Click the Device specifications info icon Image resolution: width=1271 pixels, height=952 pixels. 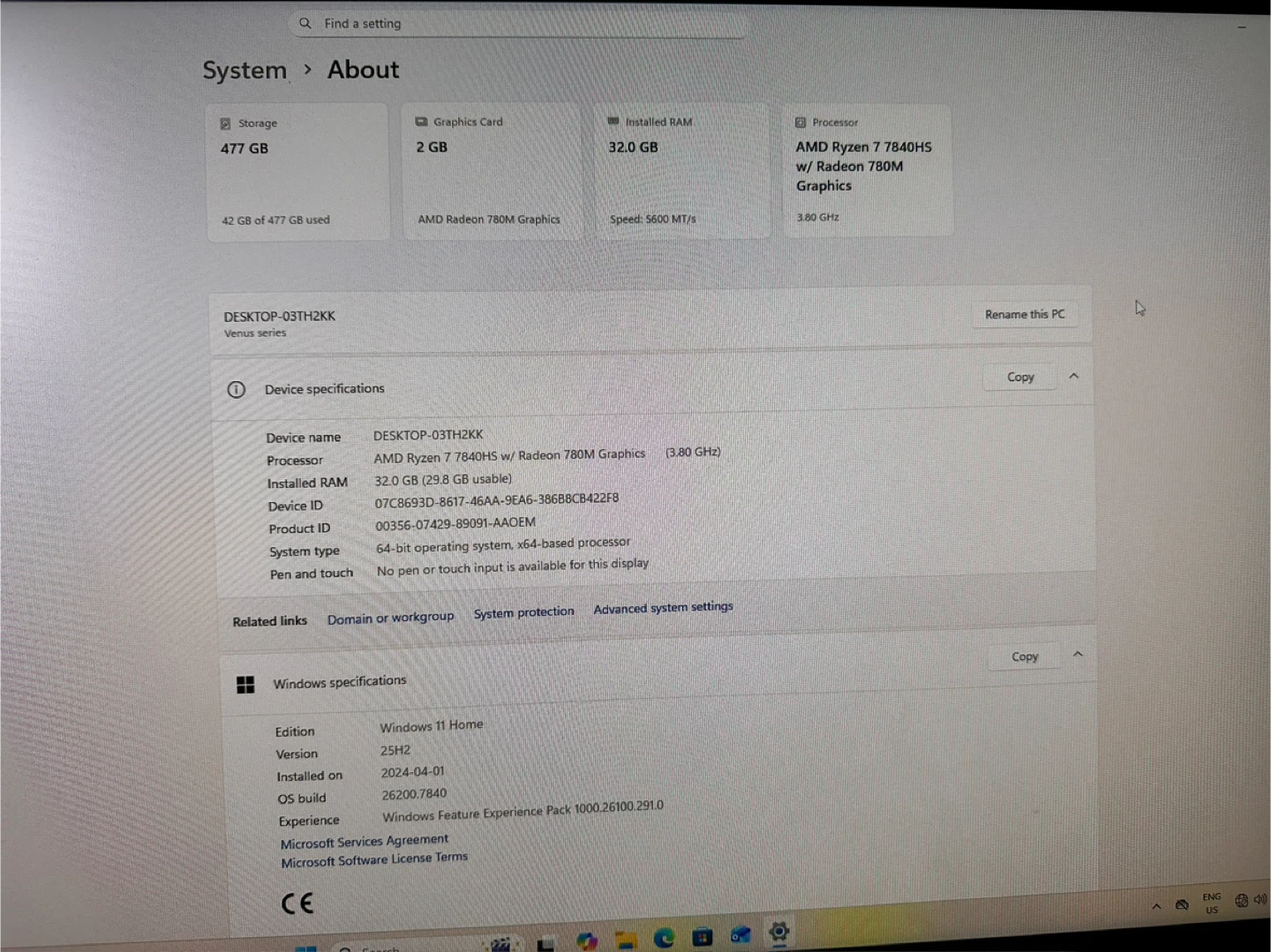[x=236, y=389]
